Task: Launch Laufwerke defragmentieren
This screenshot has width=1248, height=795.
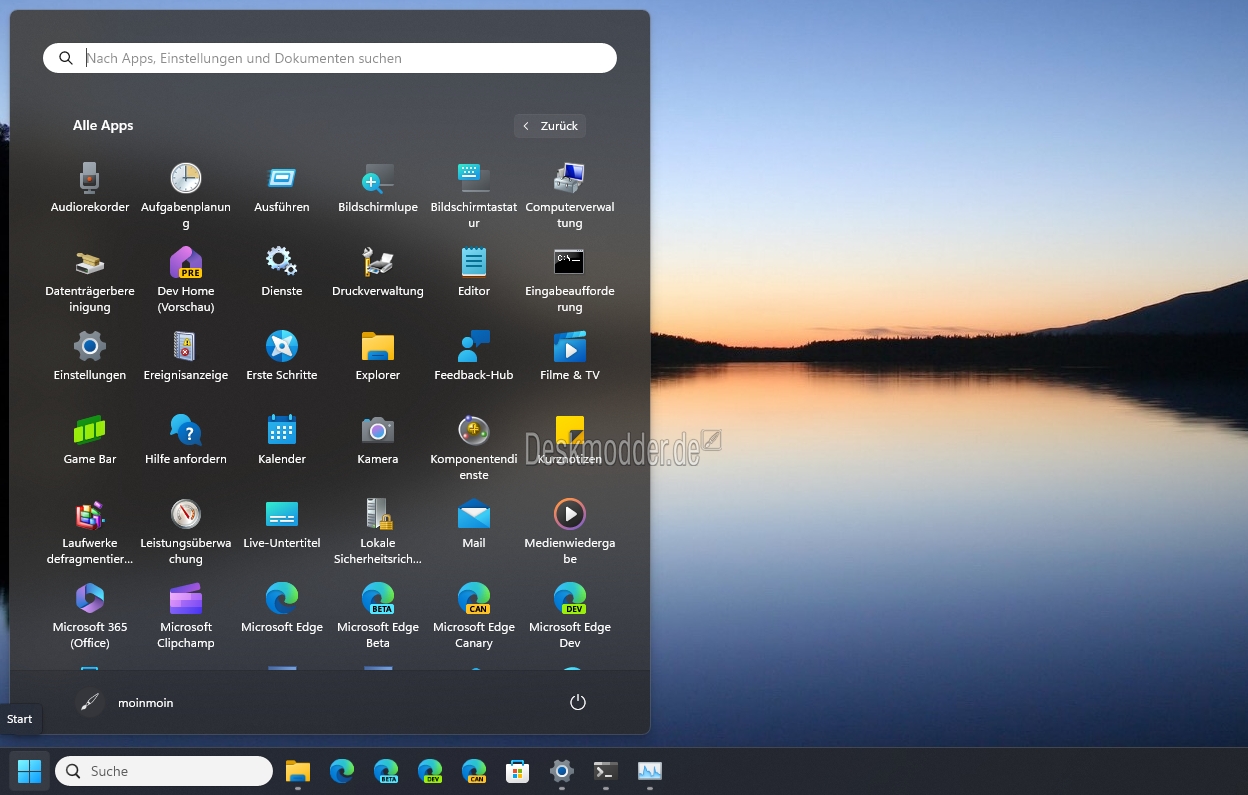Action: pos(90,531)
